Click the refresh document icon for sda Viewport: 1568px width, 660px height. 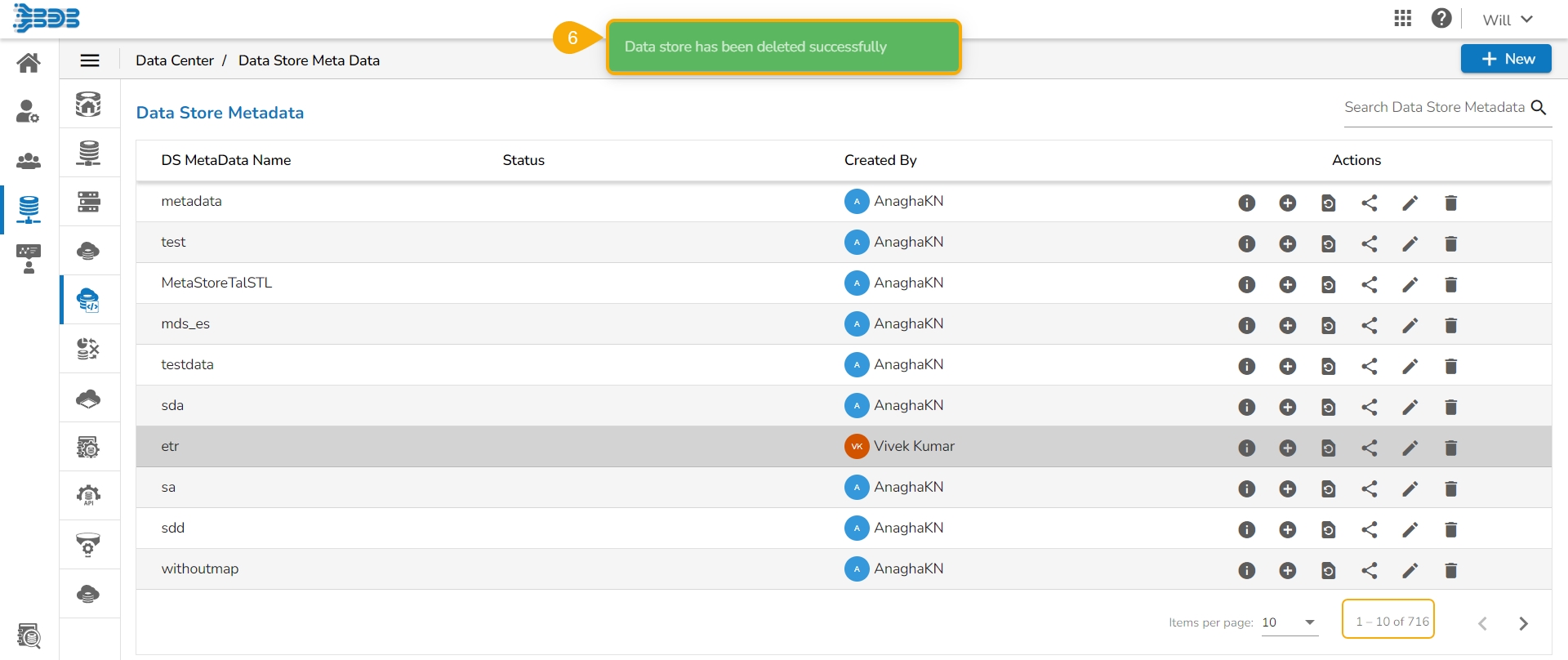[1328, 407]
